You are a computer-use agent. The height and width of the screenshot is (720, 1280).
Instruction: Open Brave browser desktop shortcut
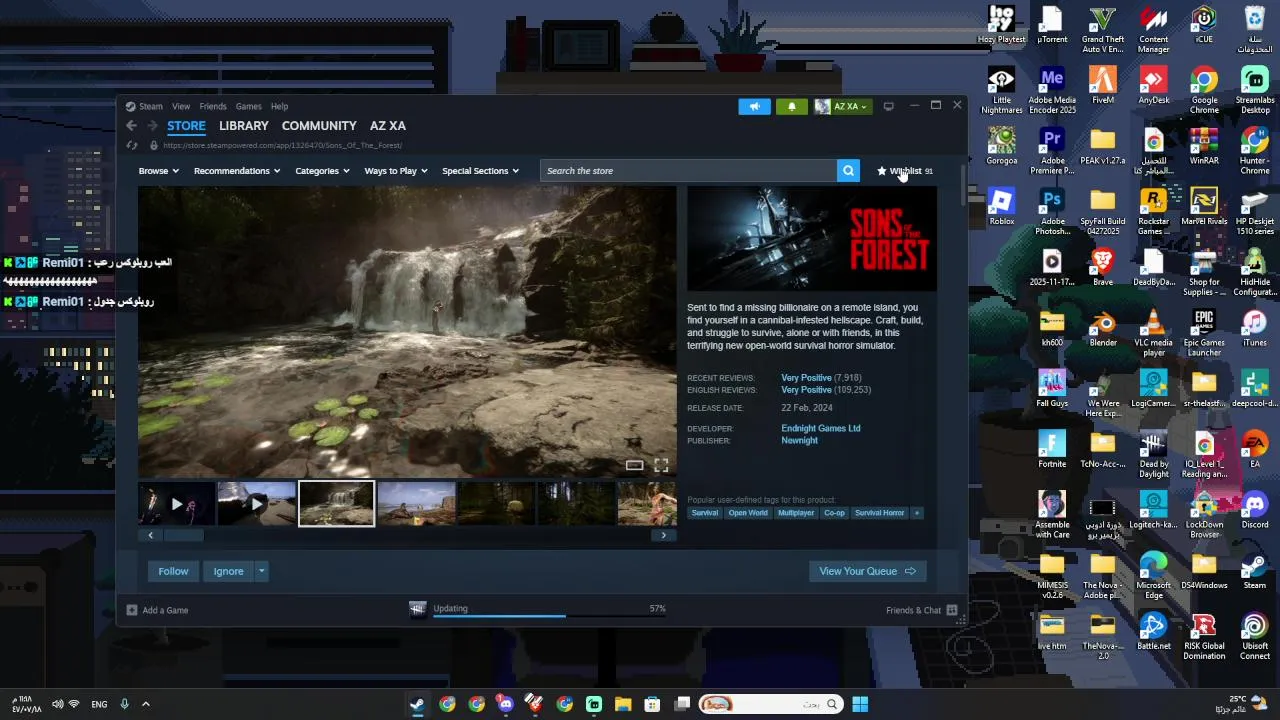pyautogui.click(x=1103, y=267)
